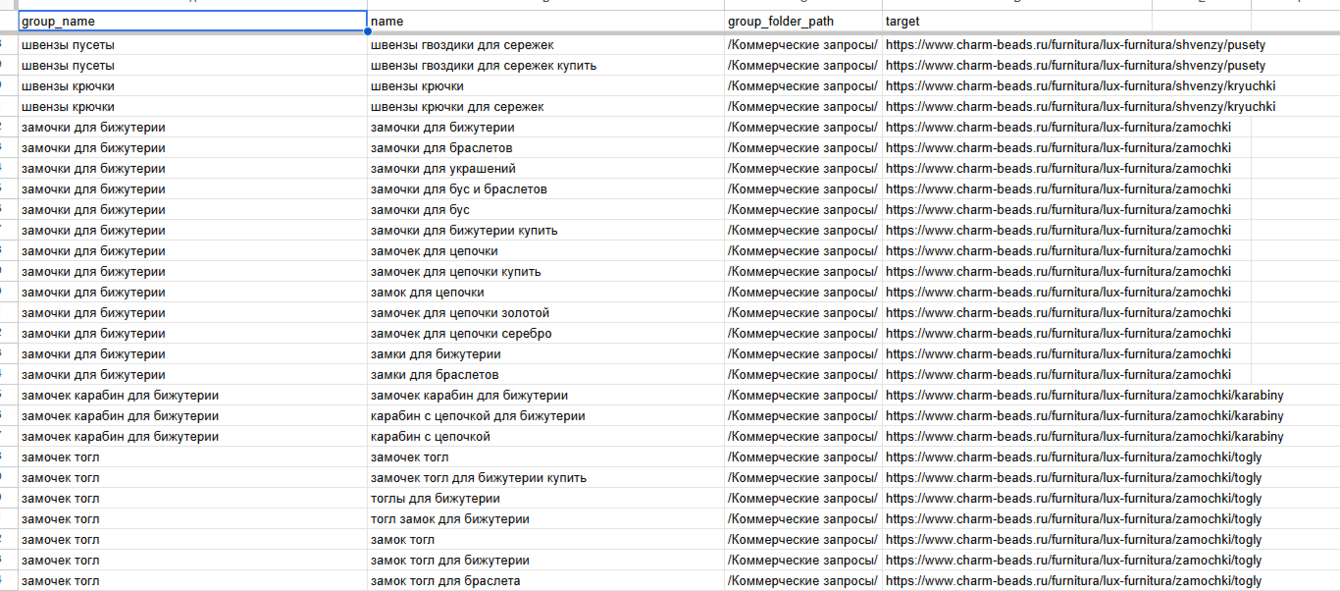
Task: Select the cell 'швензы крючки для сережек'
Action: tap(546, 106)
